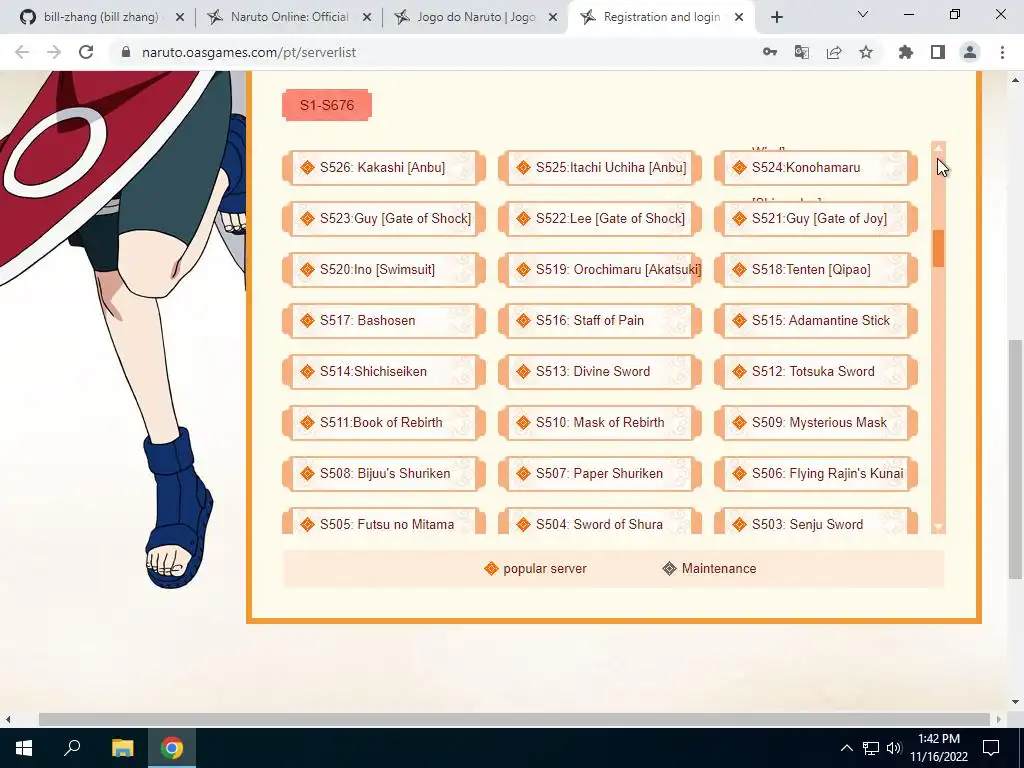Image resolution: width=1024 pixels, height=768 pixels.
Task: Open the Chrome profile avatar
Action: pyautogui.click(x=970, y=52)
